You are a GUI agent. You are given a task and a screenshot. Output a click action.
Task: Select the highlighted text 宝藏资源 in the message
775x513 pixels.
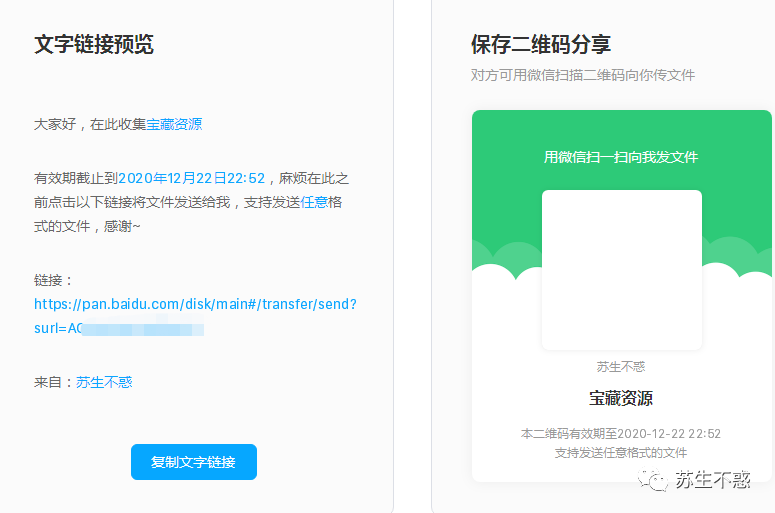click(174, 124)
